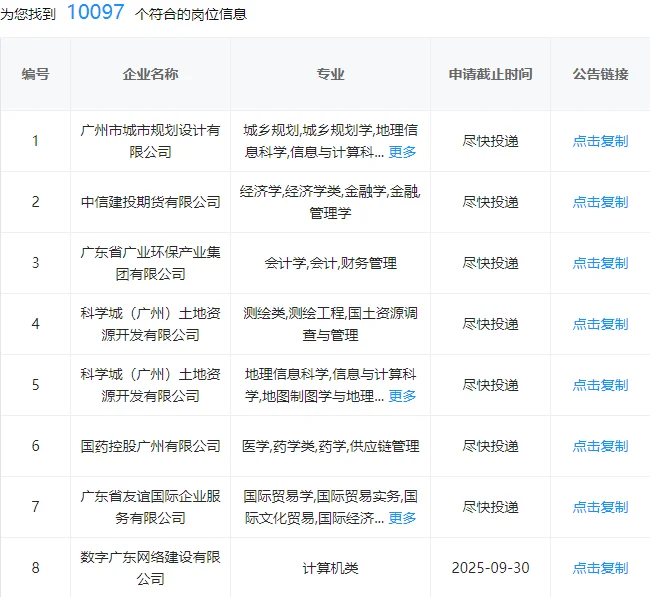The height and width of the screenshot is (597, 650).
Task: Click the 申请截止时间 column header
Action: pos(490,74)
